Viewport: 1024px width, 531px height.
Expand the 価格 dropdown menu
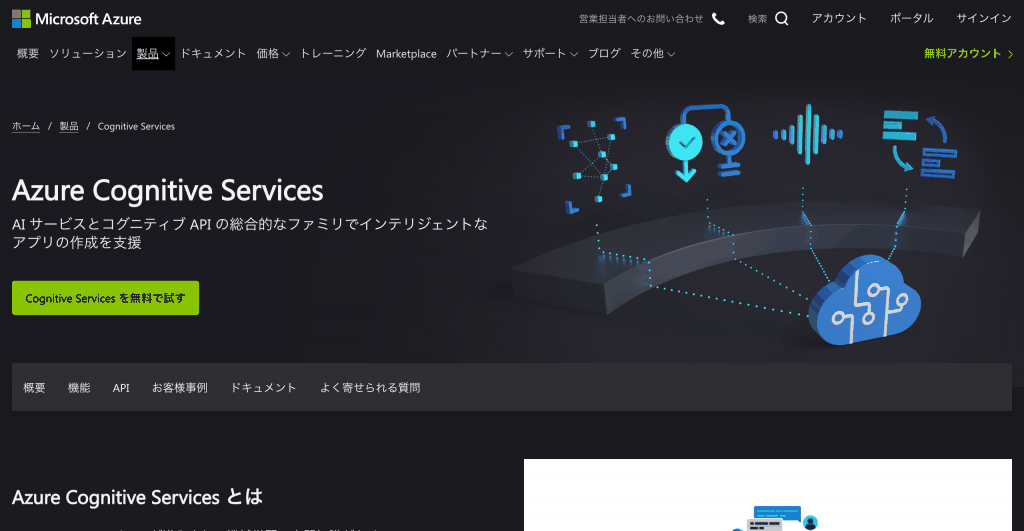pyautogui.click(x=273, y=54)
